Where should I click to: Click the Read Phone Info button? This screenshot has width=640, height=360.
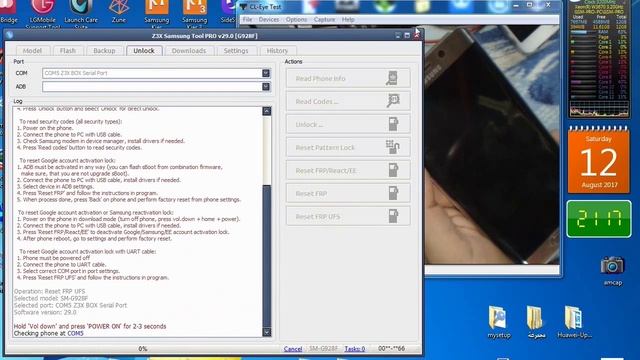(x=348, y=78)
